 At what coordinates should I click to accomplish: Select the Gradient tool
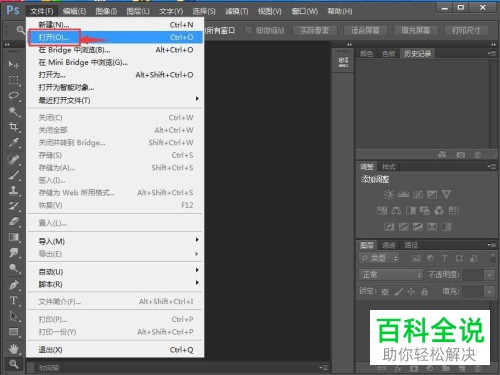pyautogui.click(x=14, y=237)
